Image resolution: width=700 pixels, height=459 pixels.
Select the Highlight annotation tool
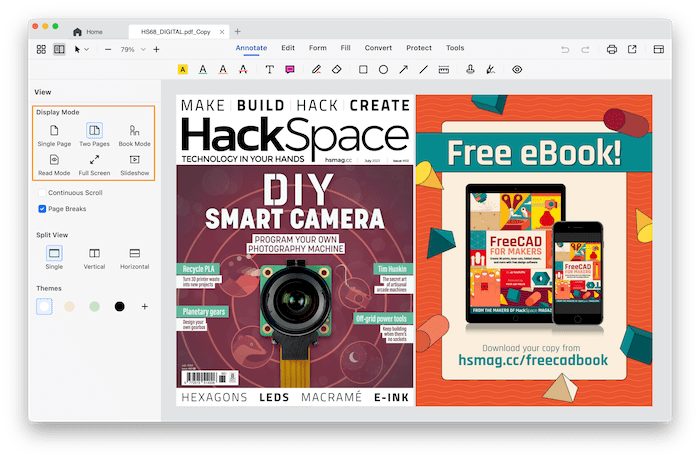click(183, 70)
